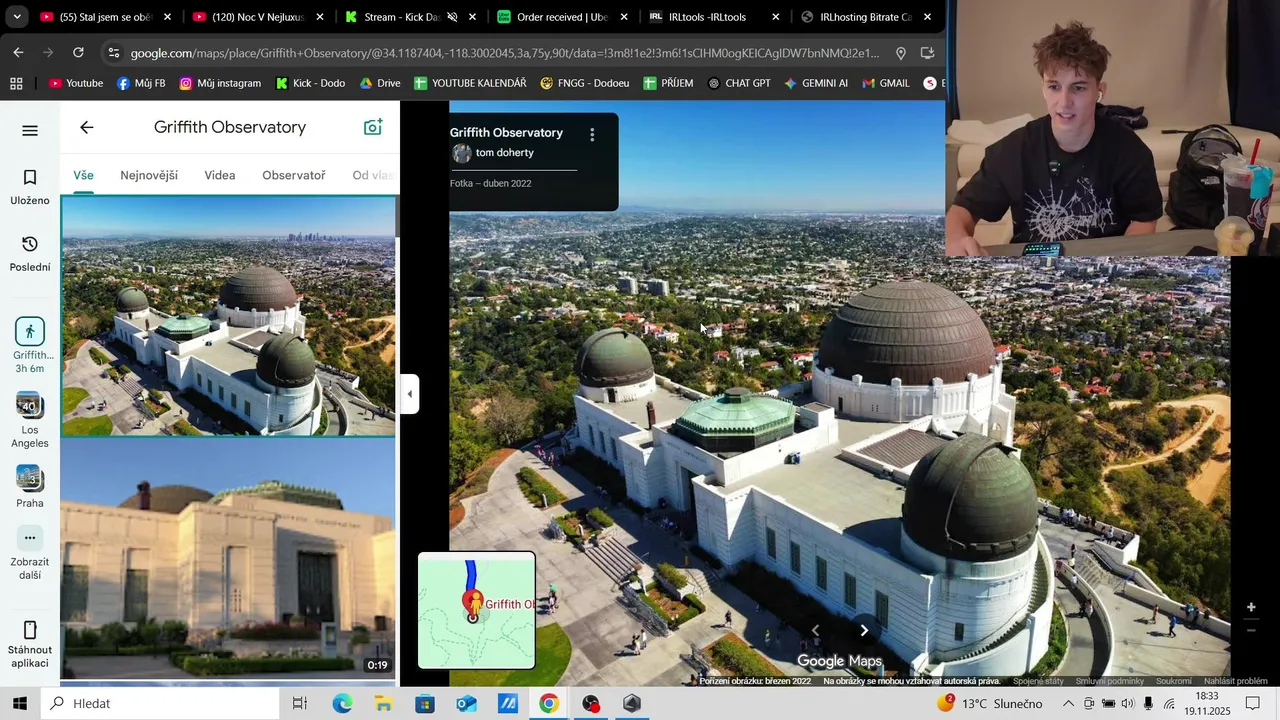The image size is (1280, 720).
Task: Open the Windows Start menu
Action: [x=19, y=703]
